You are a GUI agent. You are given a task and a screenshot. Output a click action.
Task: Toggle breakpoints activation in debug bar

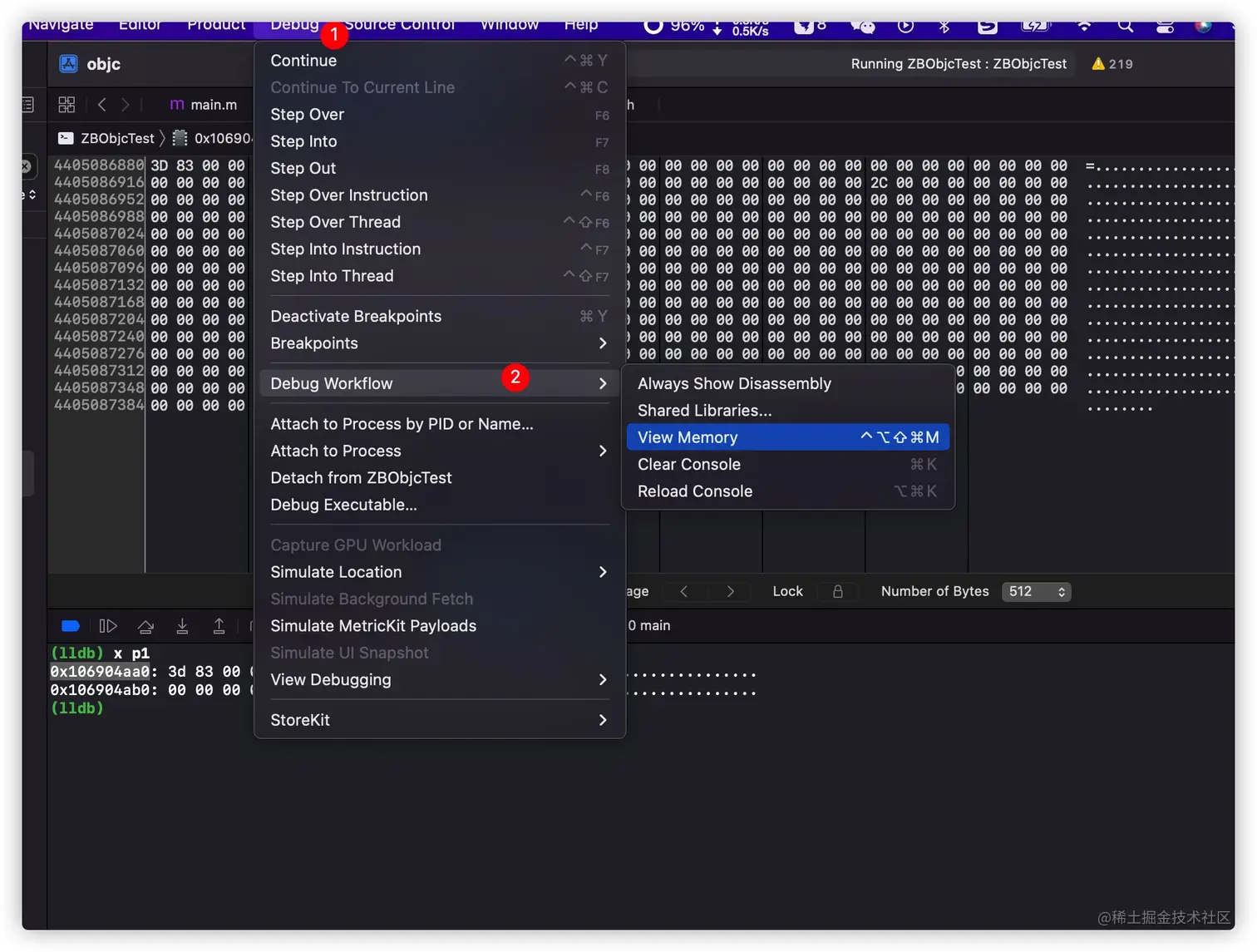[71, 626]
